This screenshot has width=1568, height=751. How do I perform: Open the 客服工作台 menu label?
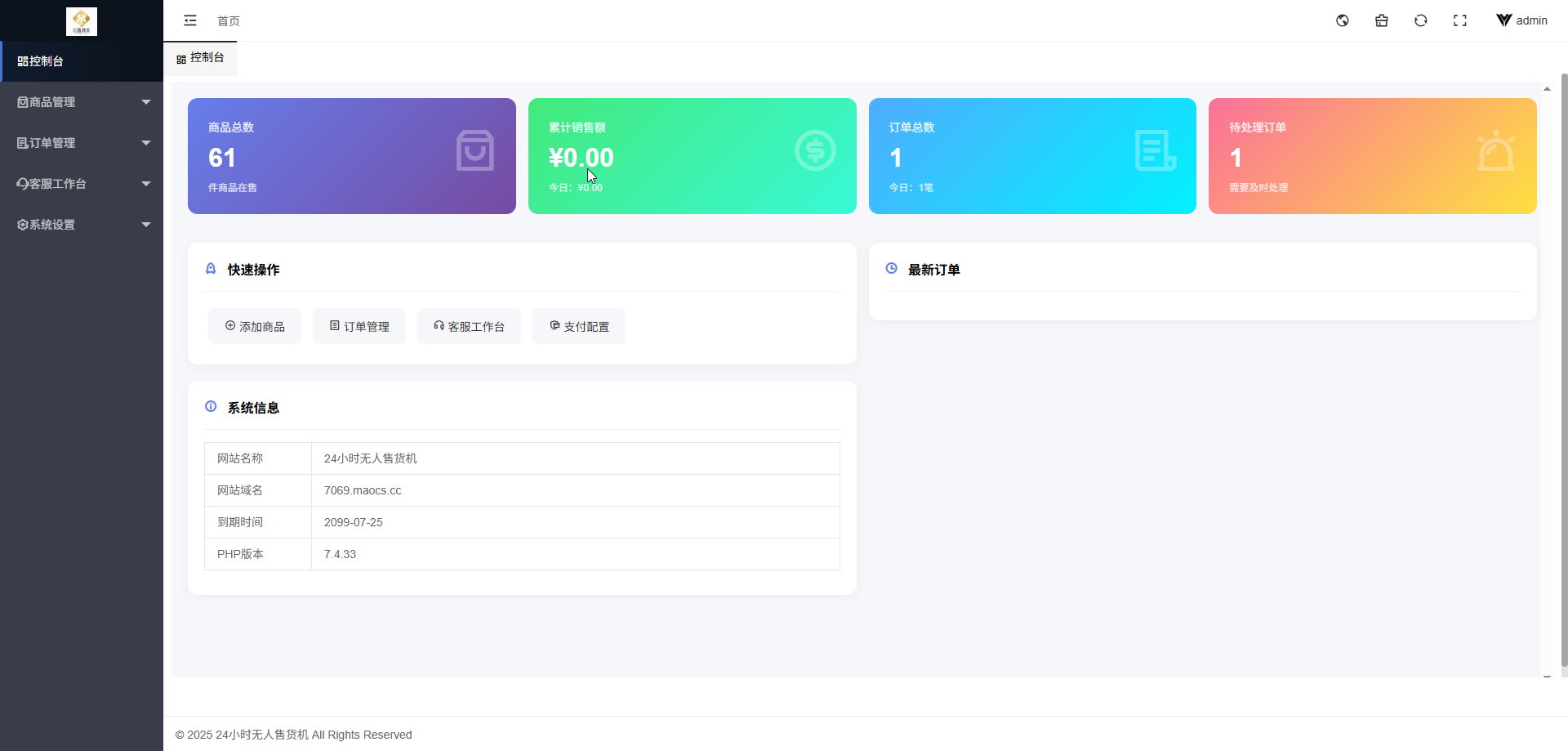click(x=58, y=184)
